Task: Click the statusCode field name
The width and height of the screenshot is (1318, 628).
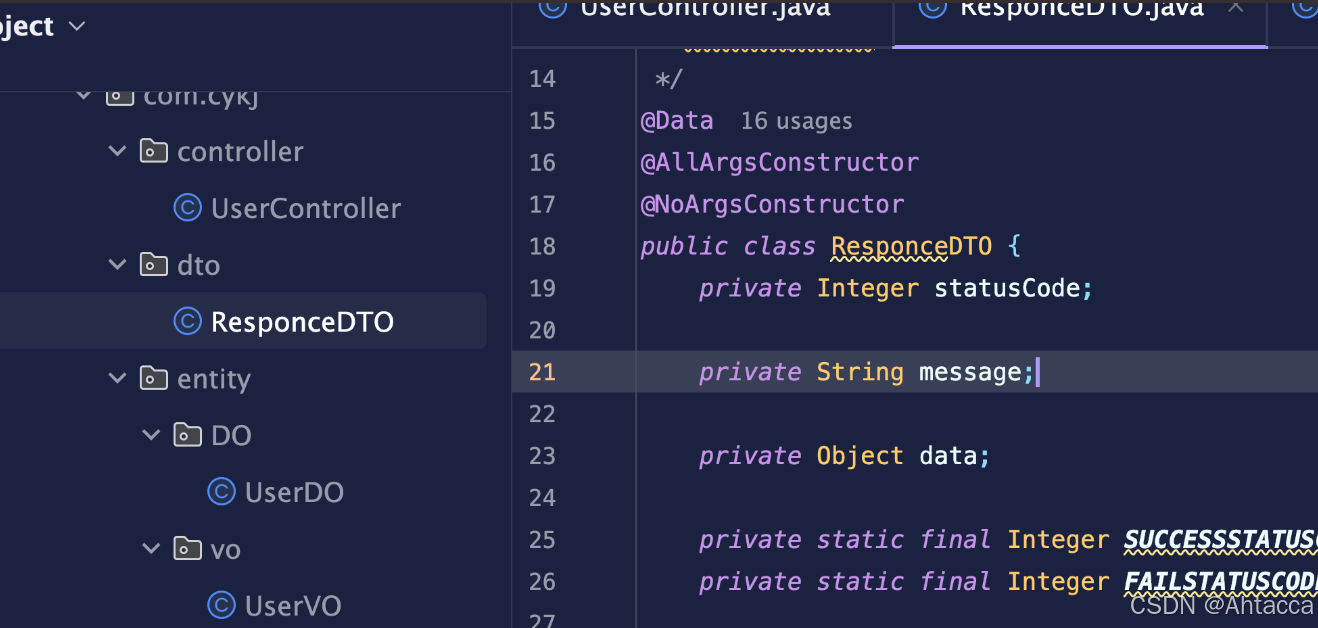Action: coord(1007,288)
